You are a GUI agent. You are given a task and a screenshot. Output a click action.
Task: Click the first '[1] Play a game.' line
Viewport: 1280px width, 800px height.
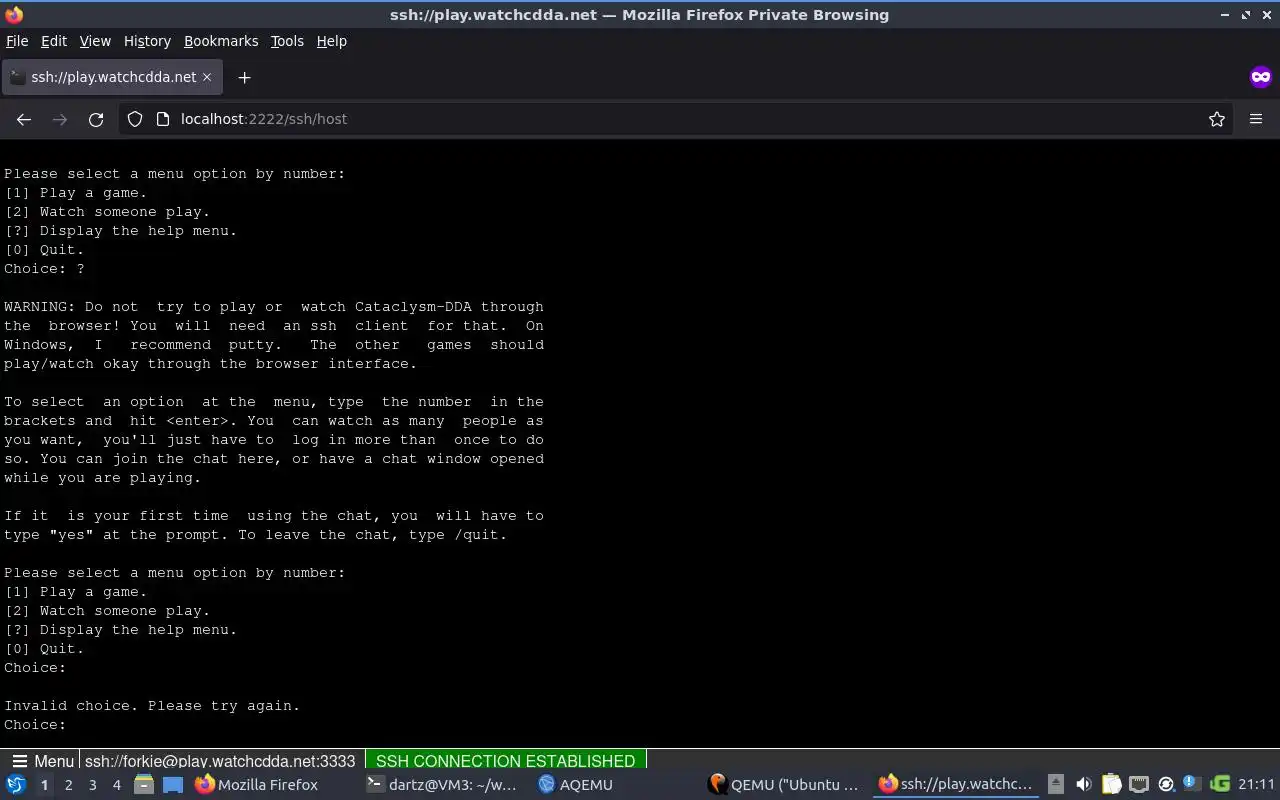click(76, 193)
